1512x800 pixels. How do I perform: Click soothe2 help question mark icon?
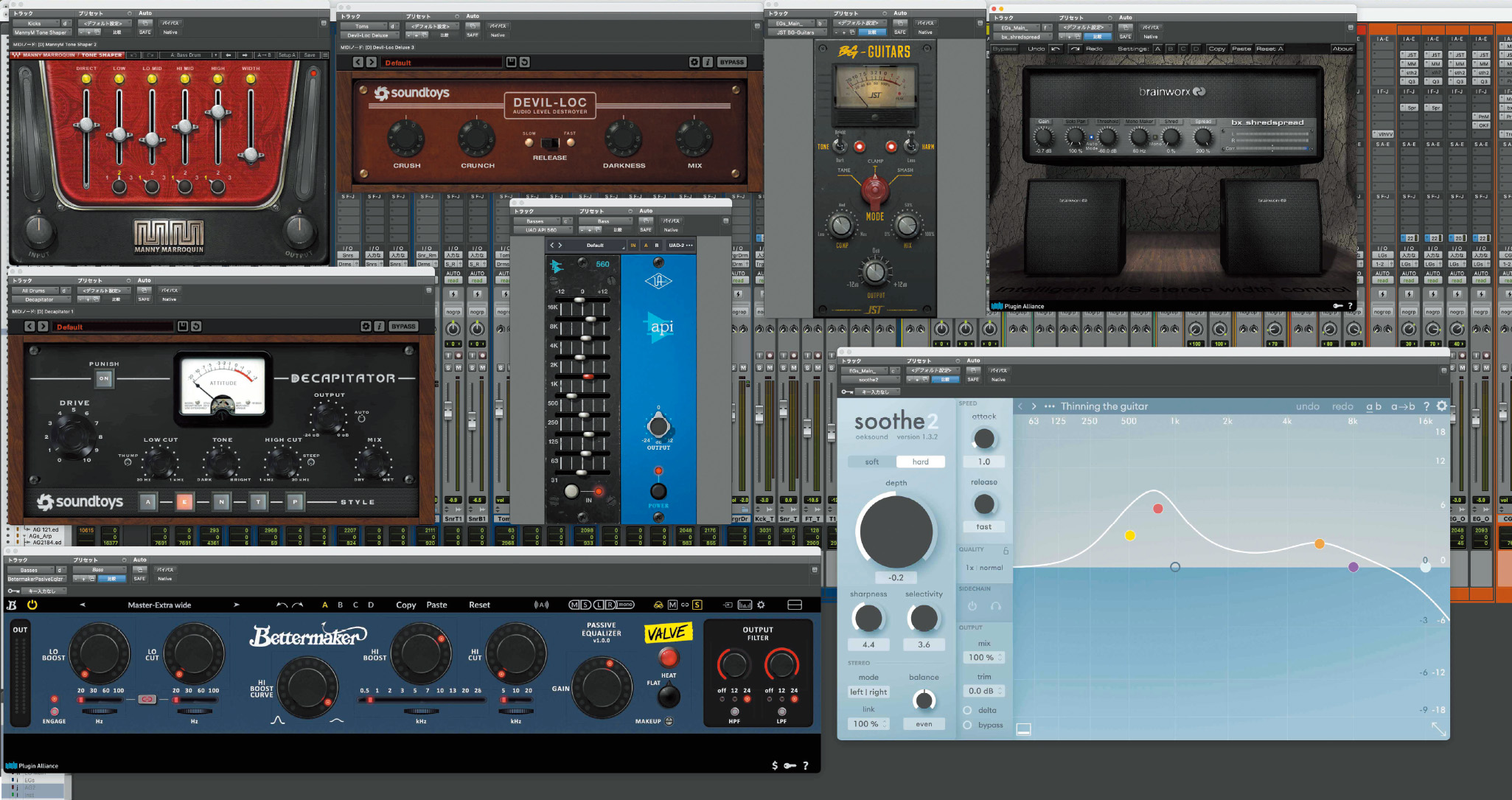coord(1426,406)
